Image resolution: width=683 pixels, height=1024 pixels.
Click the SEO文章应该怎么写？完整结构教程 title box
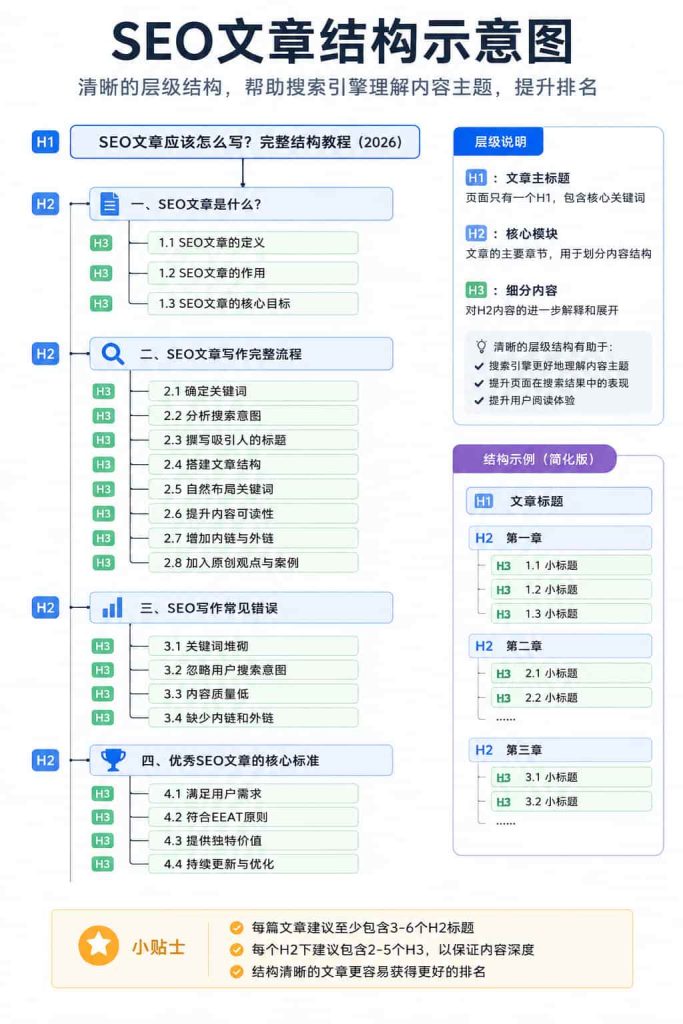point(245,142)
